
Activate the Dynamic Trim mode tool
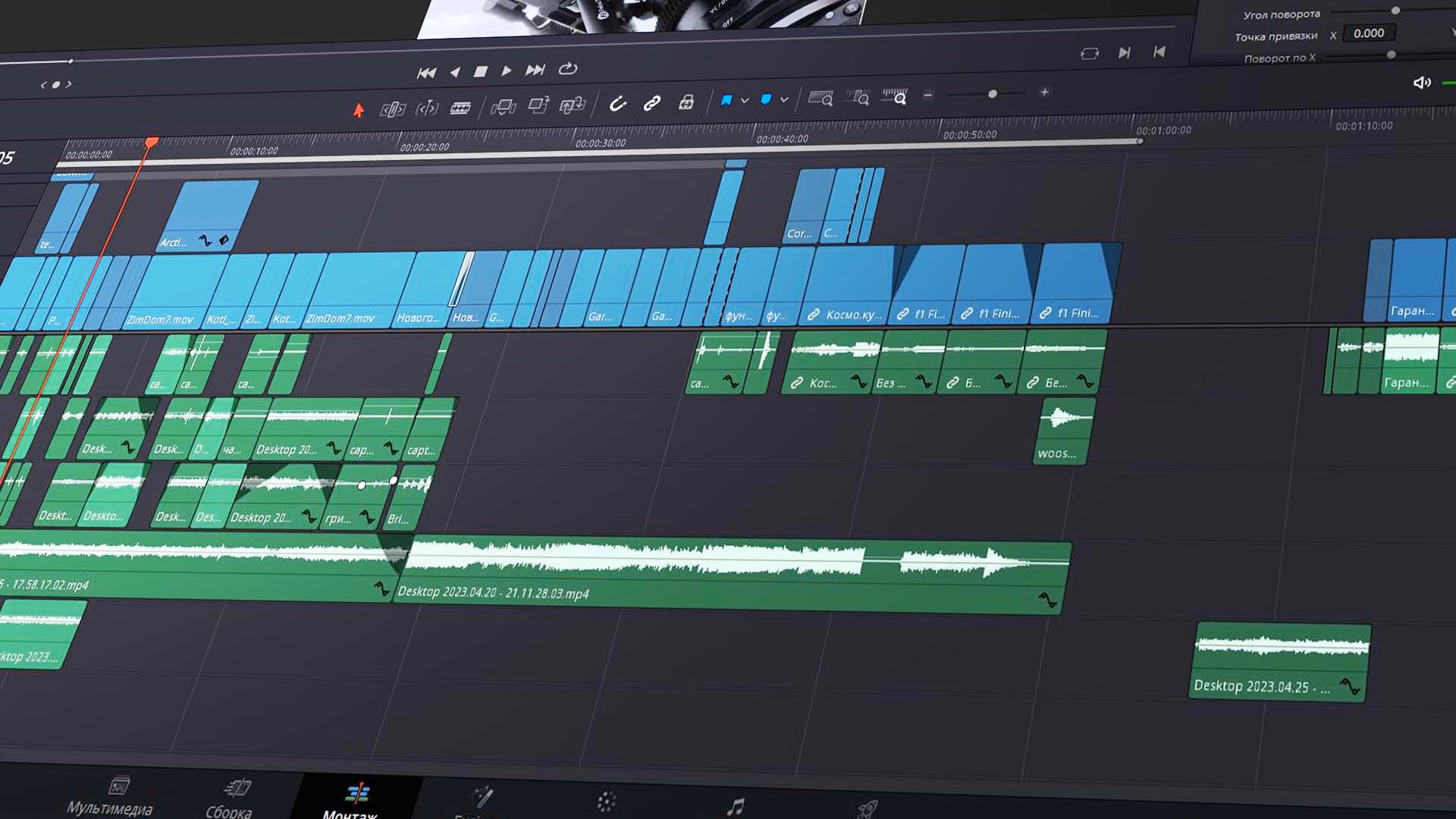(427, 109)
